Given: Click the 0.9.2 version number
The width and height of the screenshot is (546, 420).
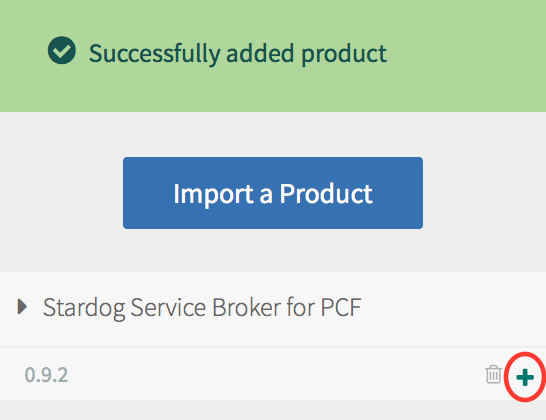Looking at the screenshot, I should [x=47, y=375].
